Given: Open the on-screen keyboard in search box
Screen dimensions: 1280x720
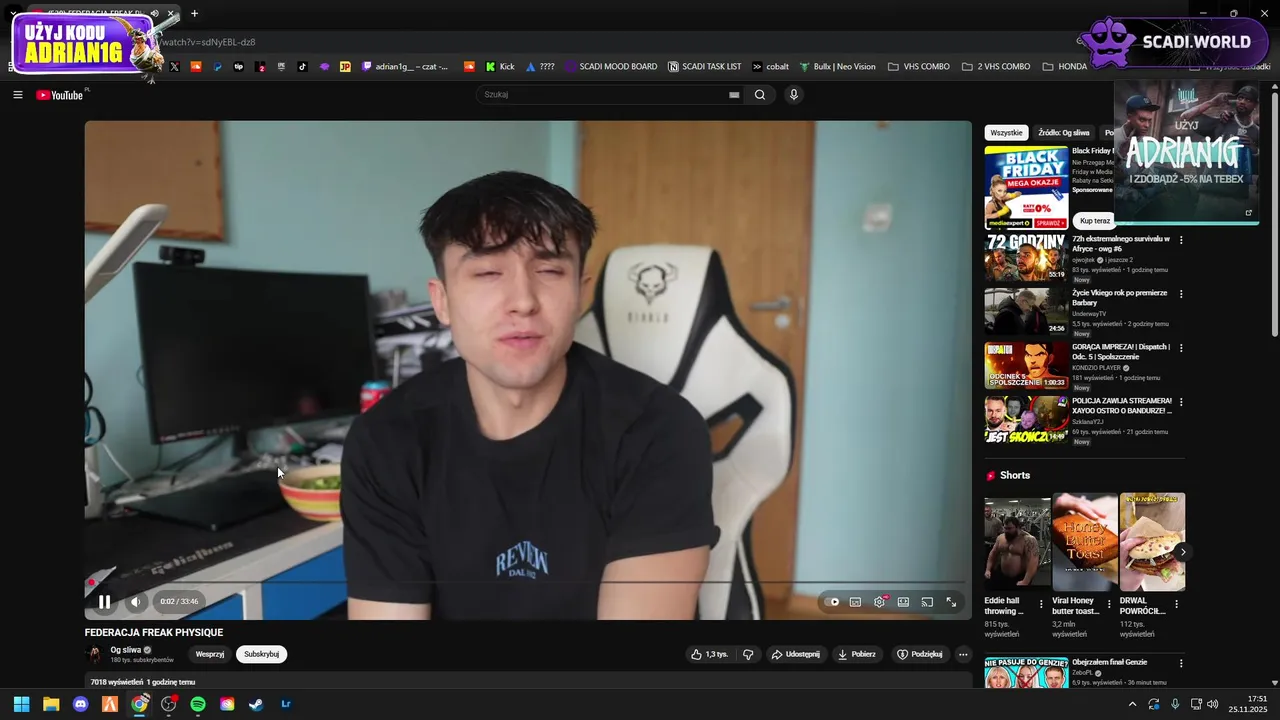Looking at the screenshot, I should coord(734,95).
